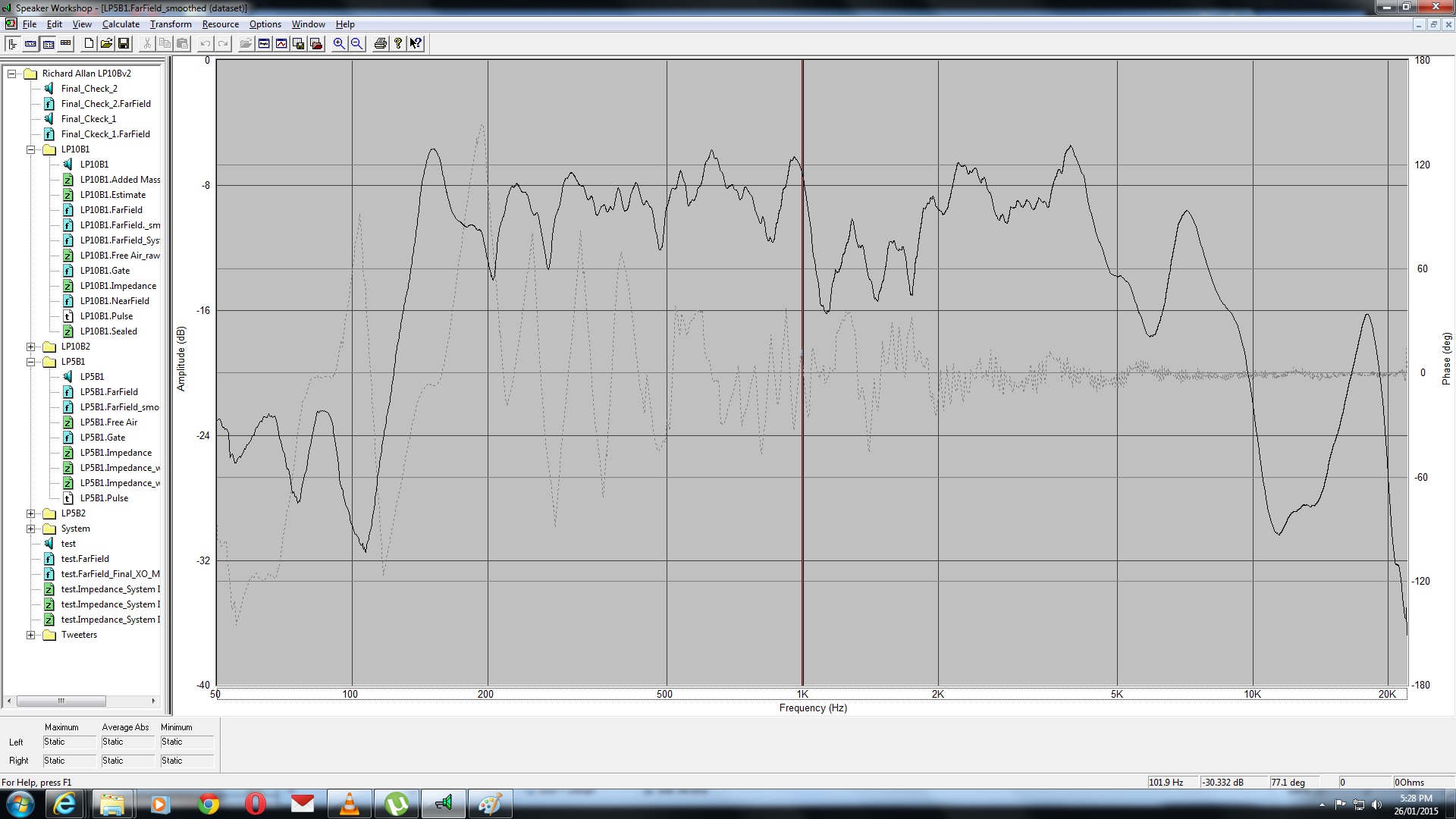Click the Windows Start button
This screenshot has width=1456, height=819.
pos(20,804)
